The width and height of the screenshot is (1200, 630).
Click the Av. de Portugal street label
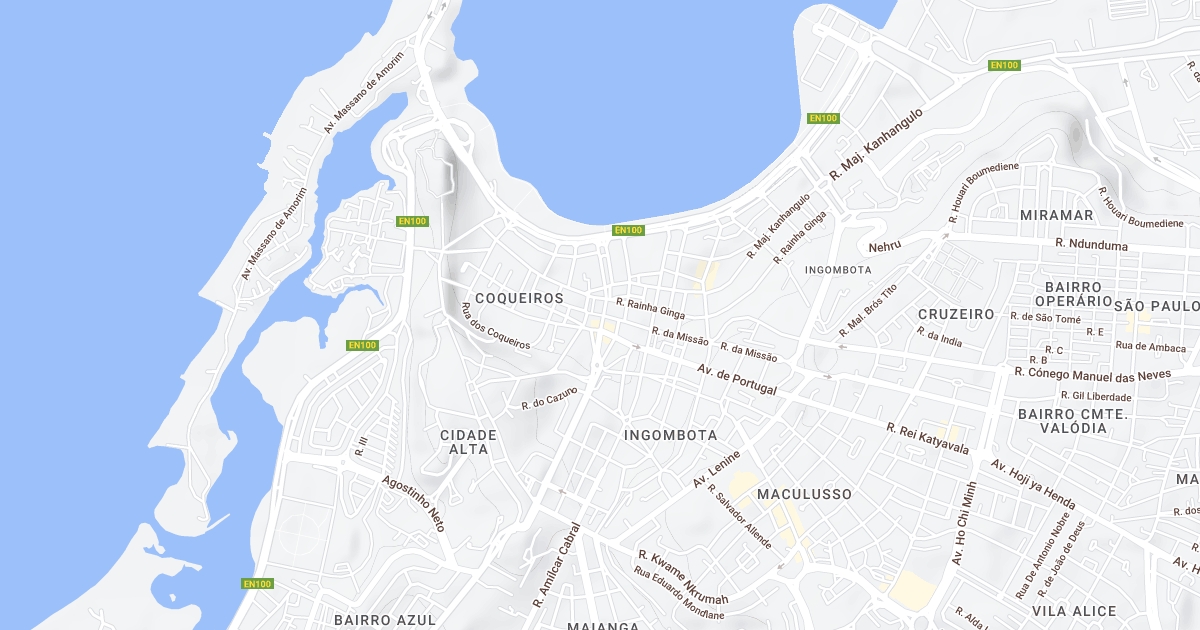737,379
